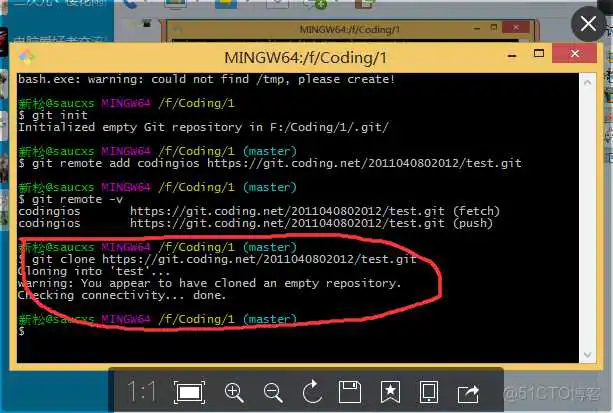Image resolution: width=613 pixels, height=413 pixels.
Task: Fit image to screen using toolbar icon
Action: click(x=189, y=392)
